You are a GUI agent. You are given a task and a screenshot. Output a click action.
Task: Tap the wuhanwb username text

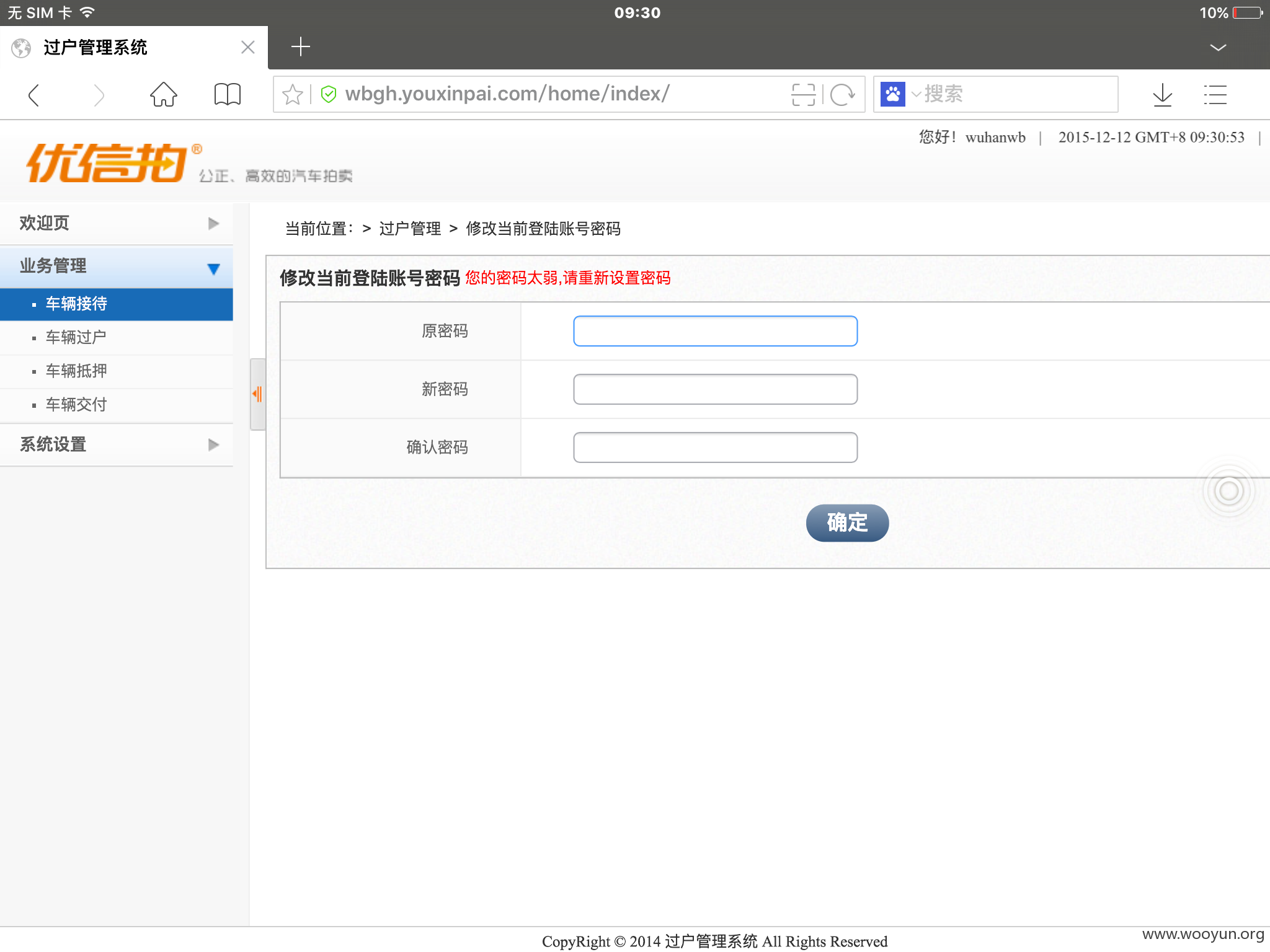[x=995, y=137]
